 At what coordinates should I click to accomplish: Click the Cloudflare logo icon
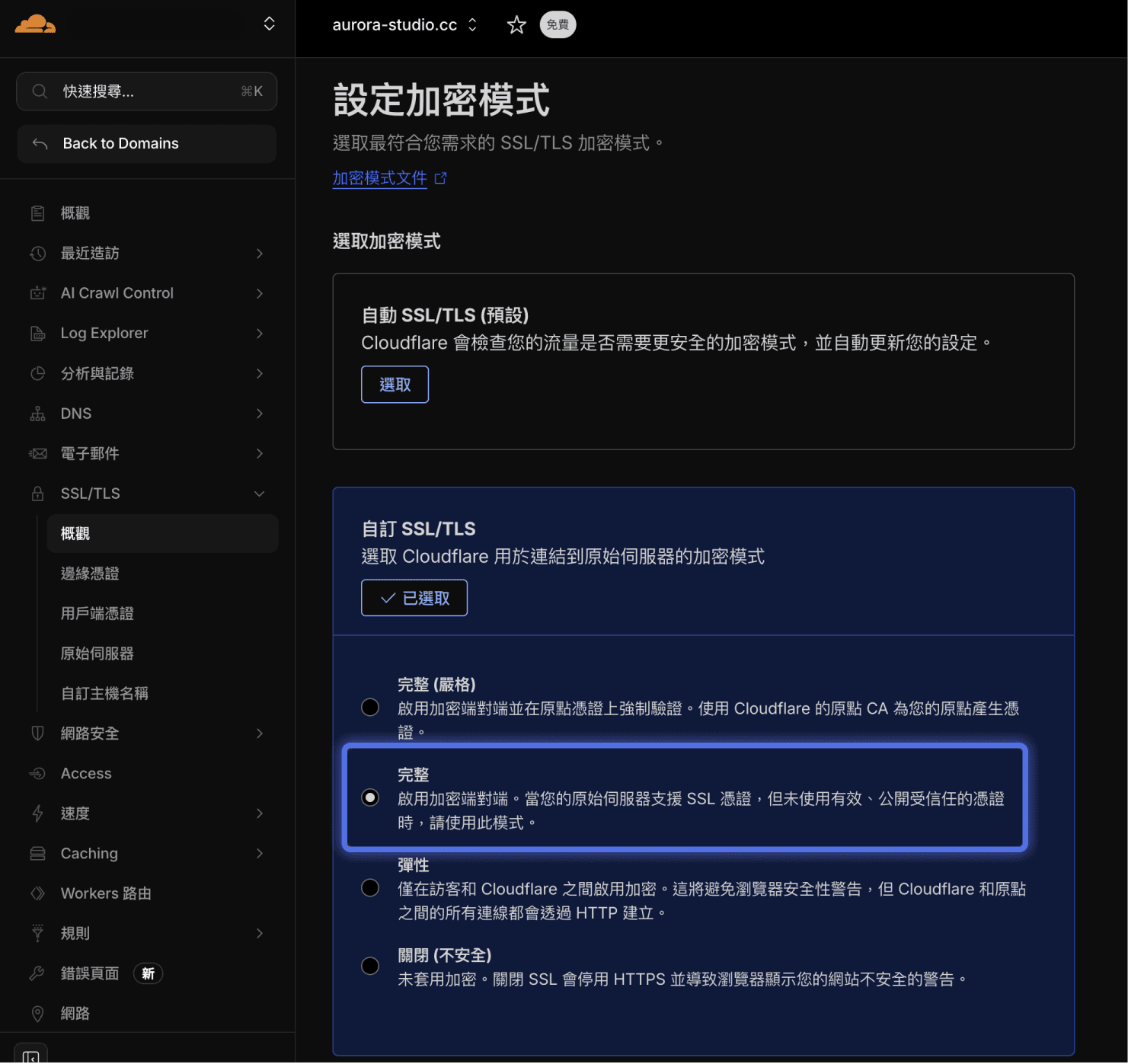tap(35, 24)
